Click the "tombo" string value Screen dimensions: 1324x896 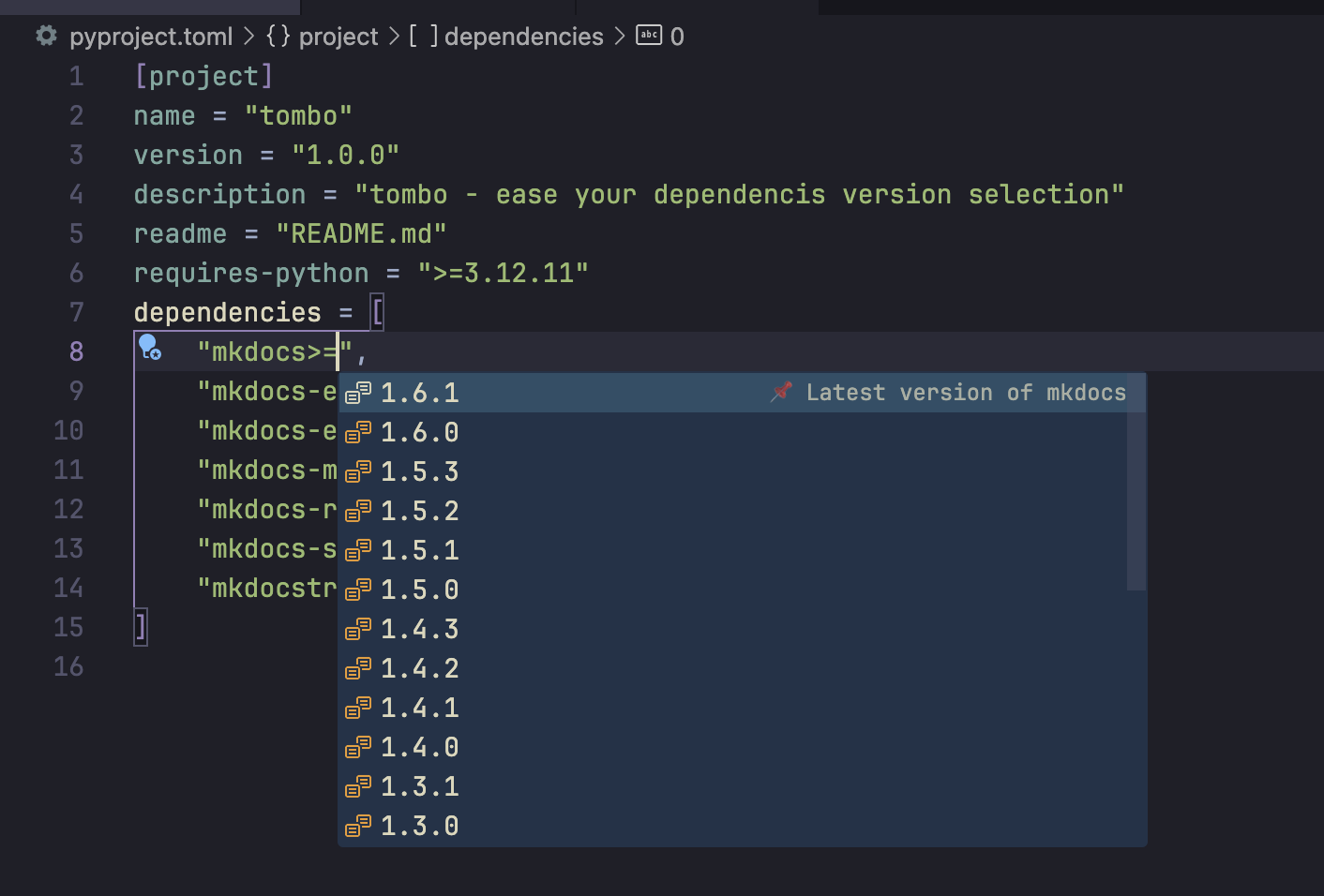tap(298, 115)
